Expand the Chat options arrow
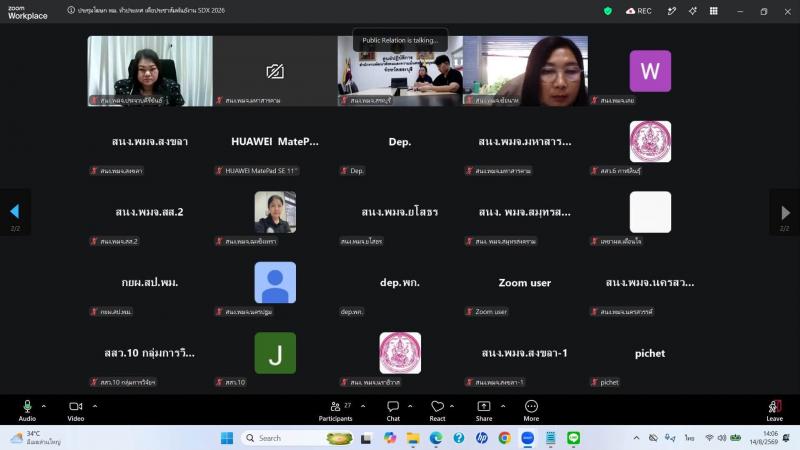Screen dimensions: 800x450 (x=410, y=406)
